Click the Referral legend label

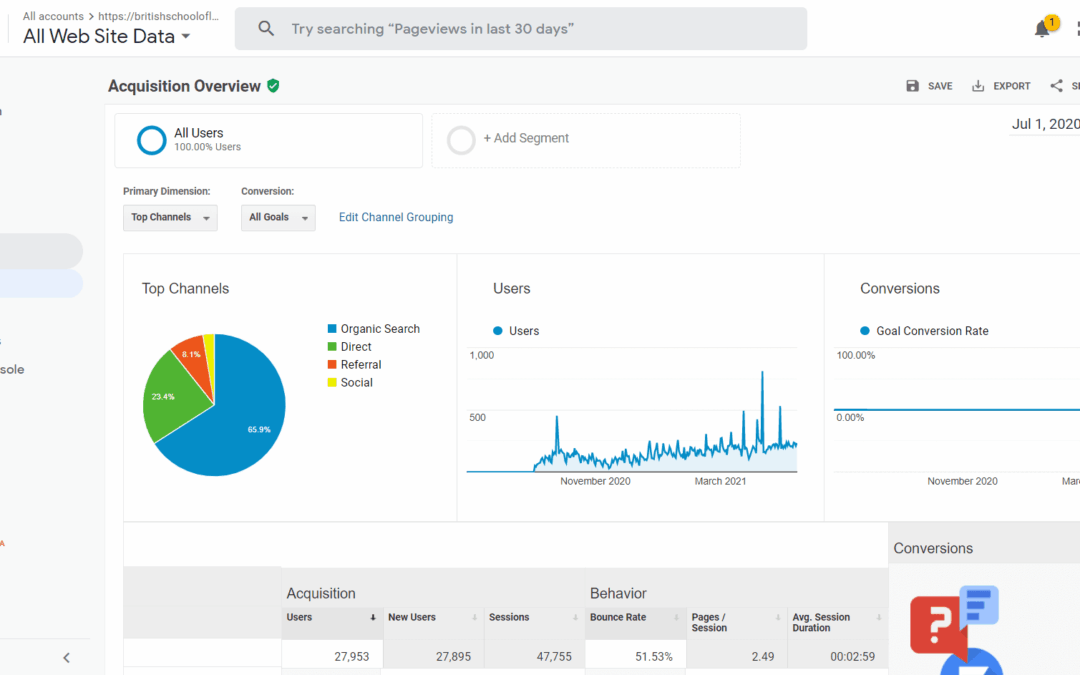pos(361,364)
